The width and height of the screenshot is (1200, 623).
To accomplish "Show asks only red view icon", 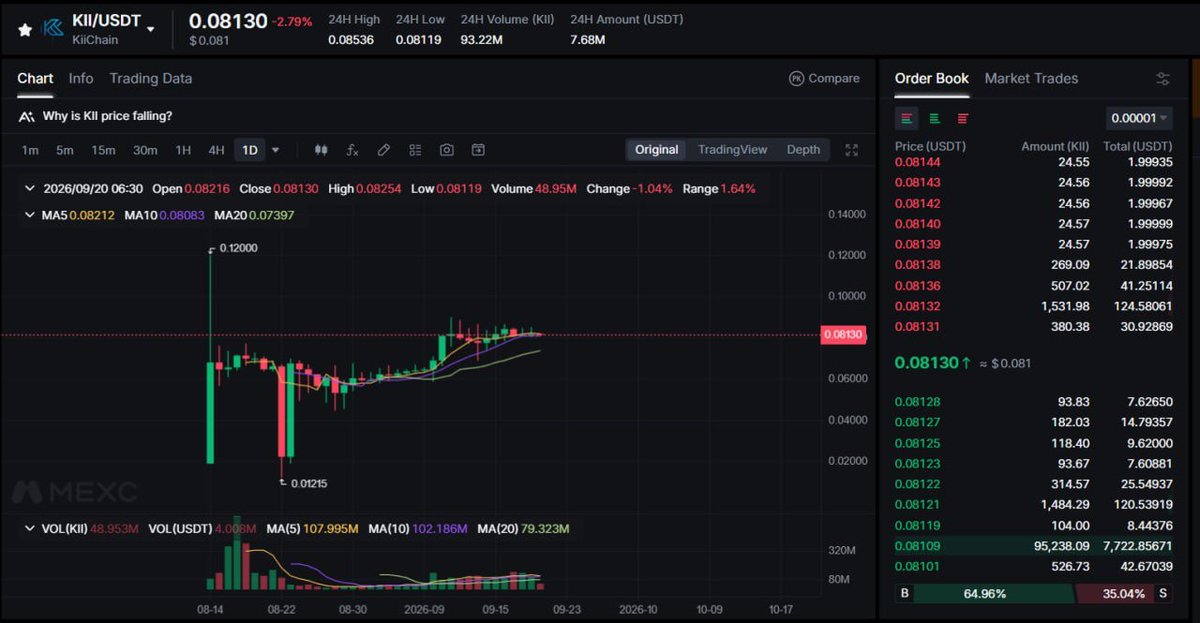I will pos(962,118).
